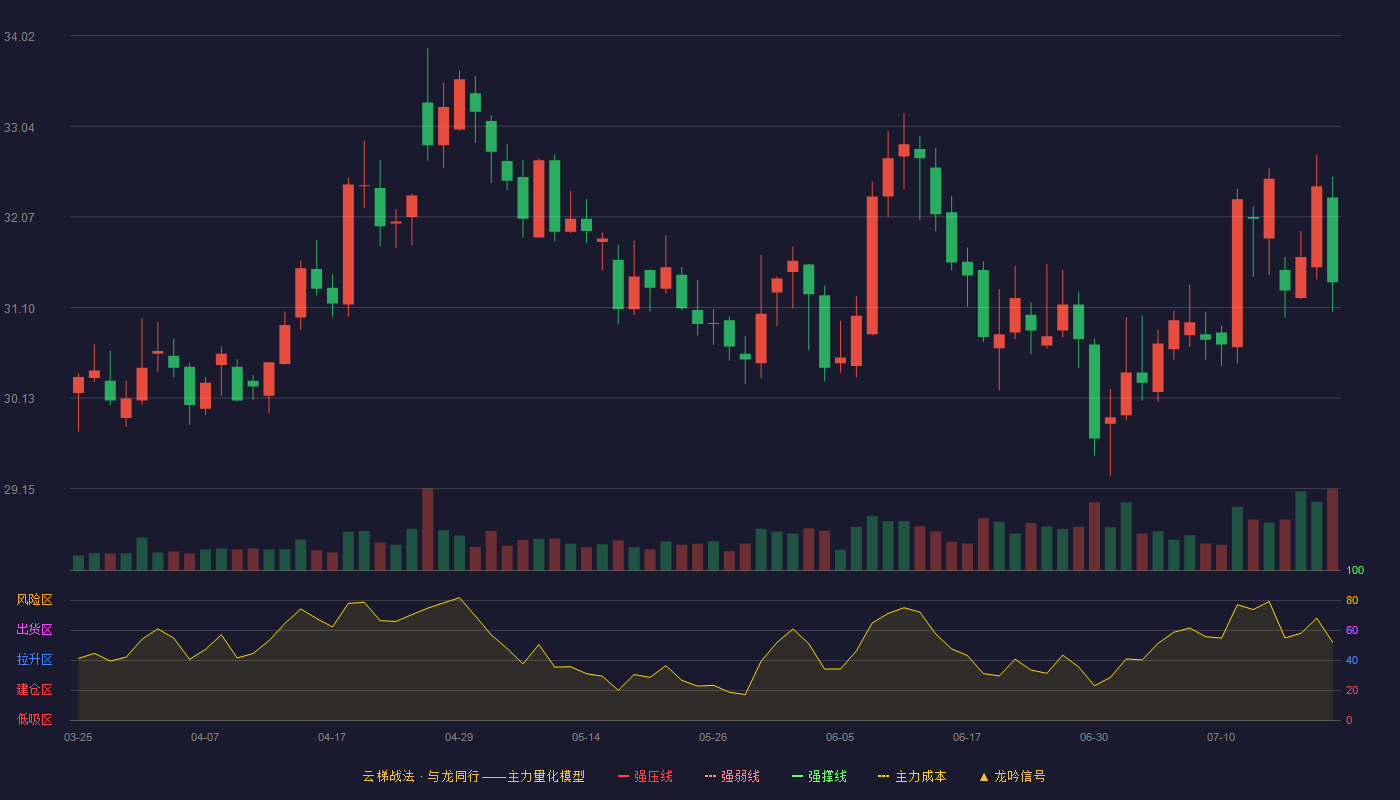Click the 34.02 price axis label
The image size is (1400, 800).
tap(19, 37)
